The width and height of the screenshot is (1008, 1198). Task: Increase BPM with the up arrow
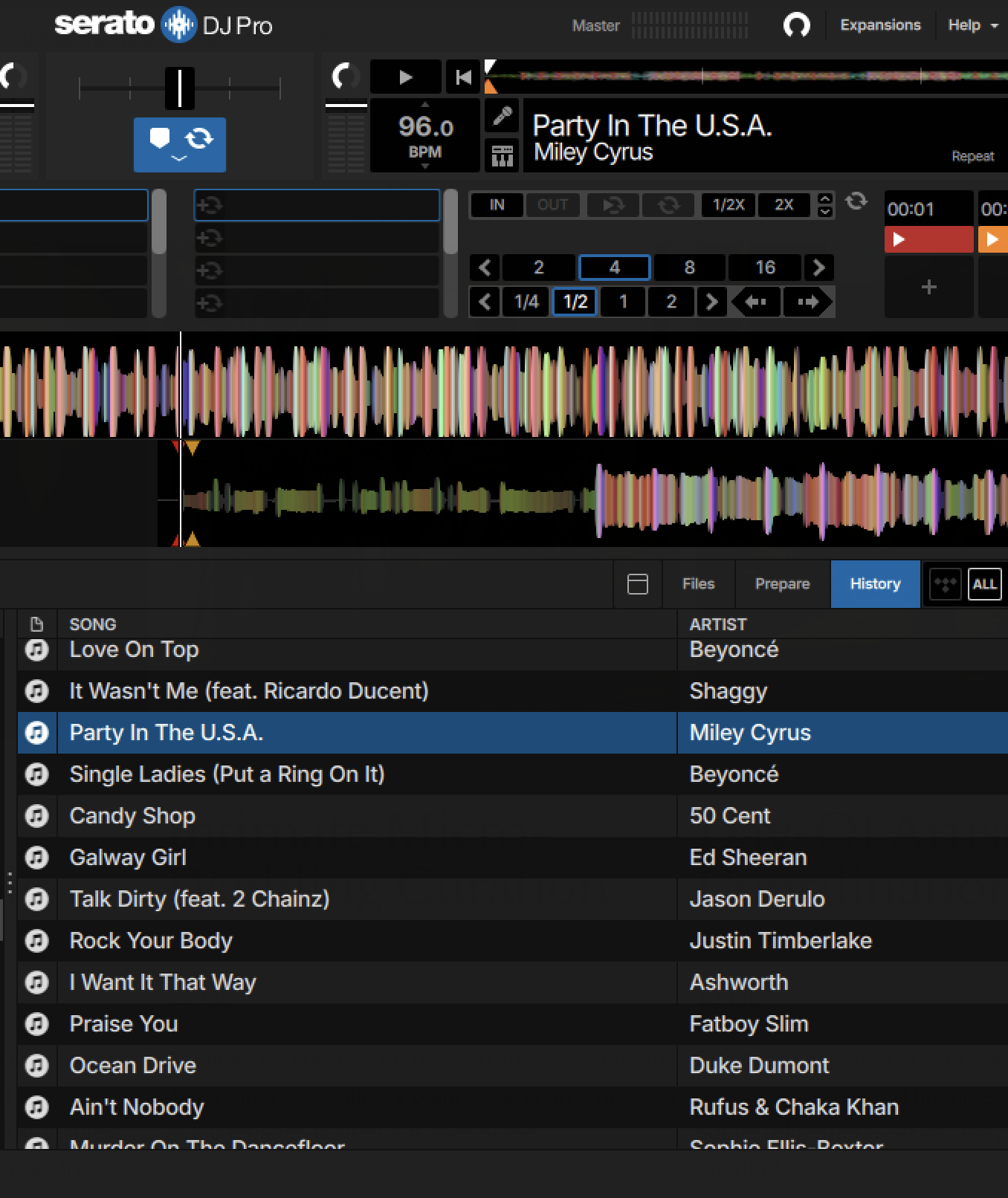tap(425, 105)
